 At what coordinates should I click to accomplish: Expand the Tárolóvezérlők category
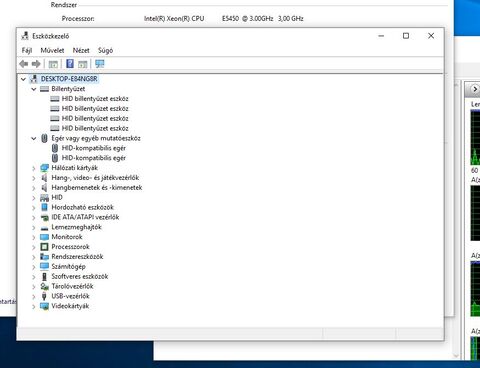pyautogui.click(x=34, y=287)
